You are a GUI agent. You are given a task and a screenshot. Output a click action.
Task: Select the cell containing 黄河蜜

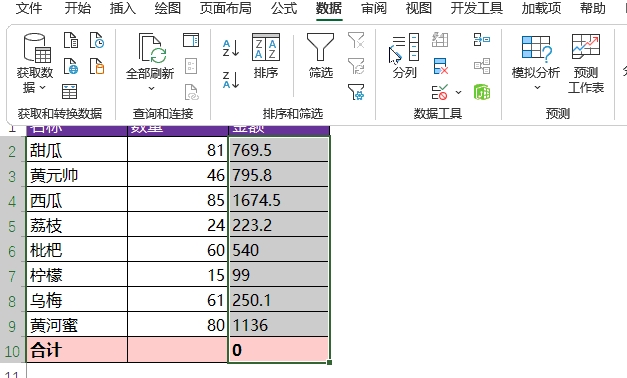pos(77,325)
